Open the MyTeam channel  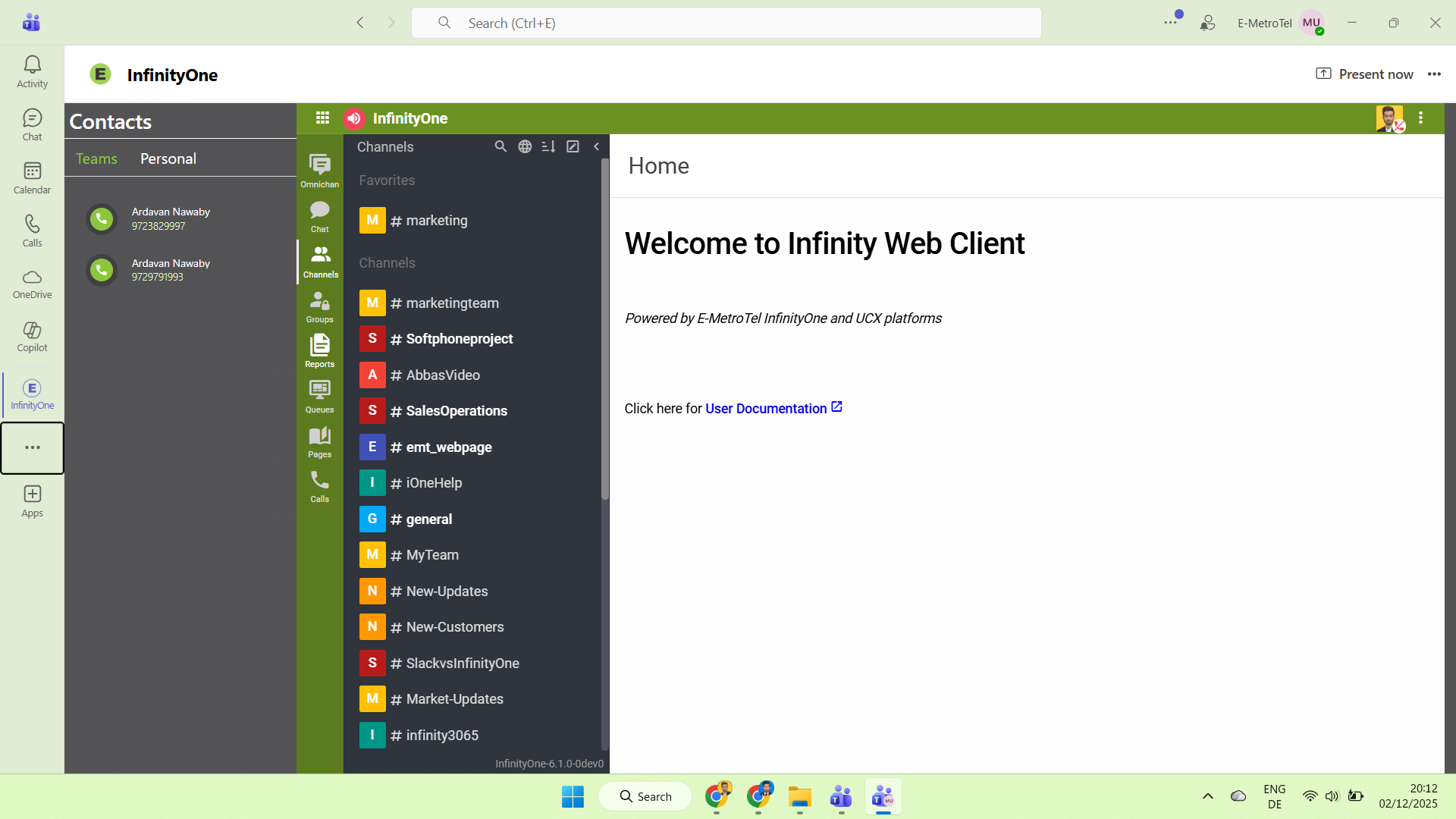pyautogui.click(x=478, y=555)
